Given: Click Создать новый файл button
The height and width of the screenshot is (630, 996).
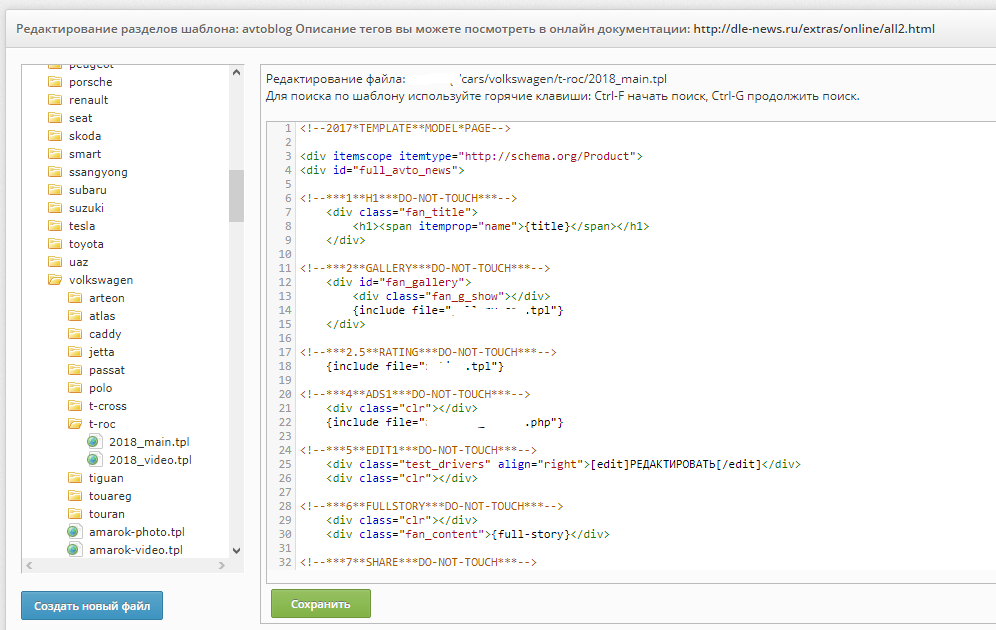Looking at the screenshot, I should pyautogui.click(x=92, y=605).
